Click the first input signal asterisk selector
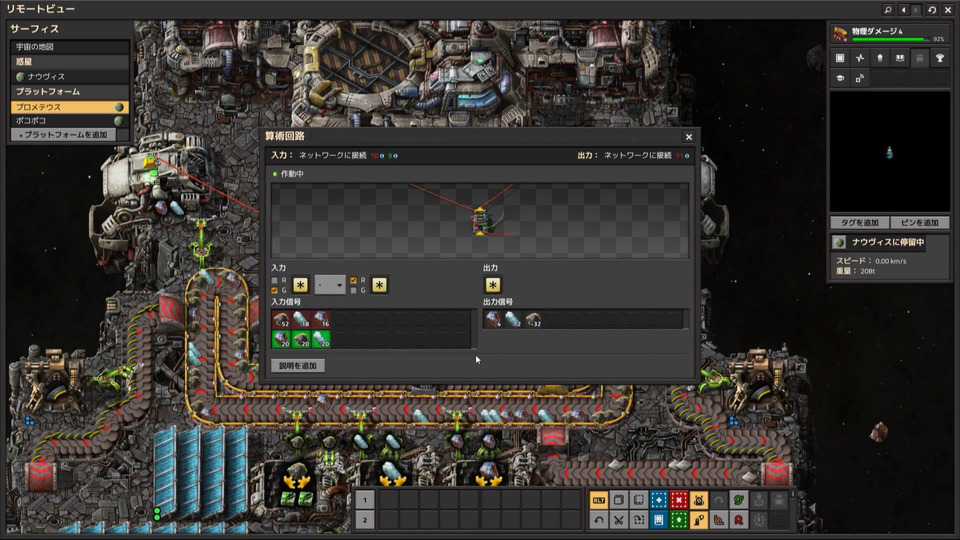 click(300, 285)
